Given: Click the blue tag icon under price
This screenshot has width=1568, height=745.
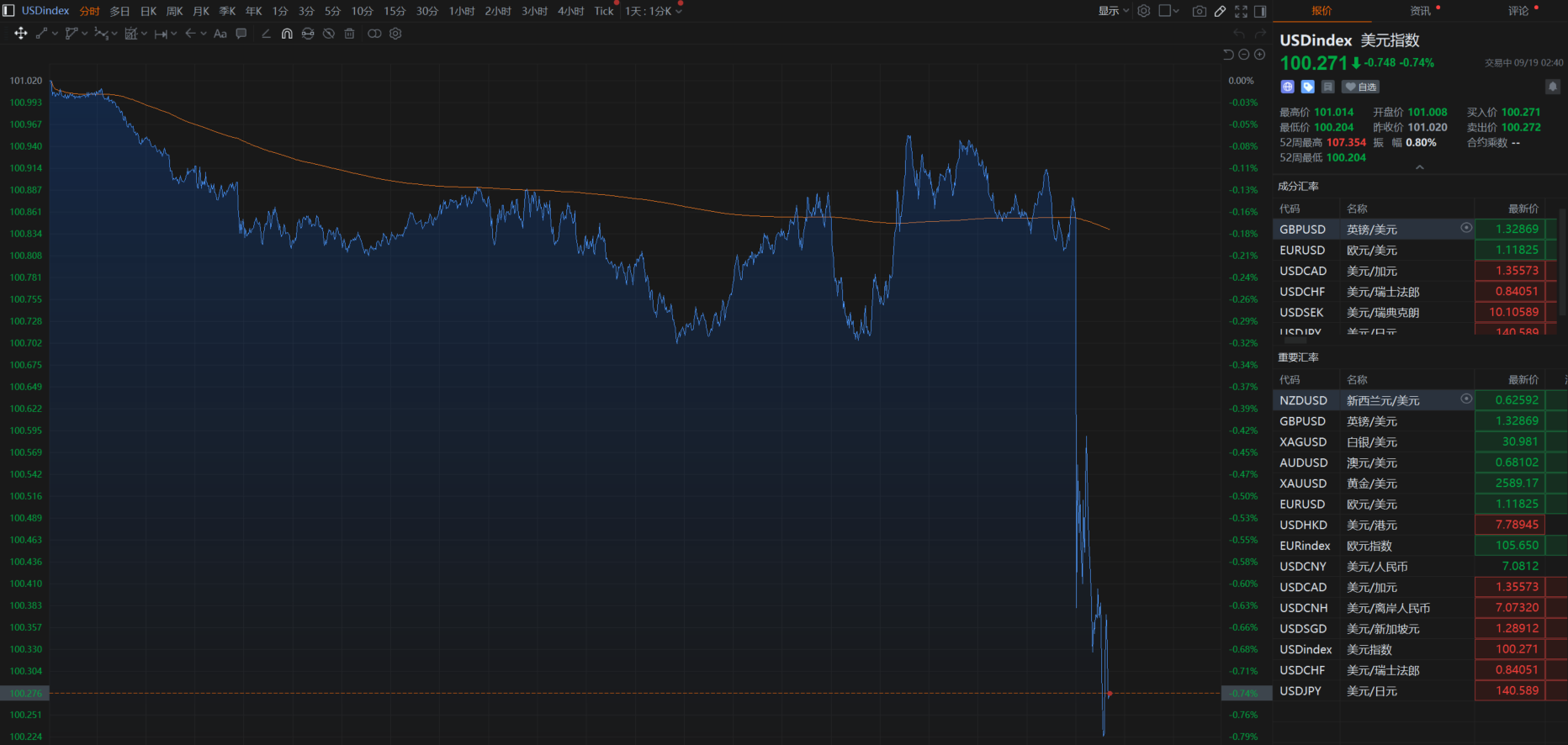Looking at the screenshot, I should click(x=1308, y=87).
